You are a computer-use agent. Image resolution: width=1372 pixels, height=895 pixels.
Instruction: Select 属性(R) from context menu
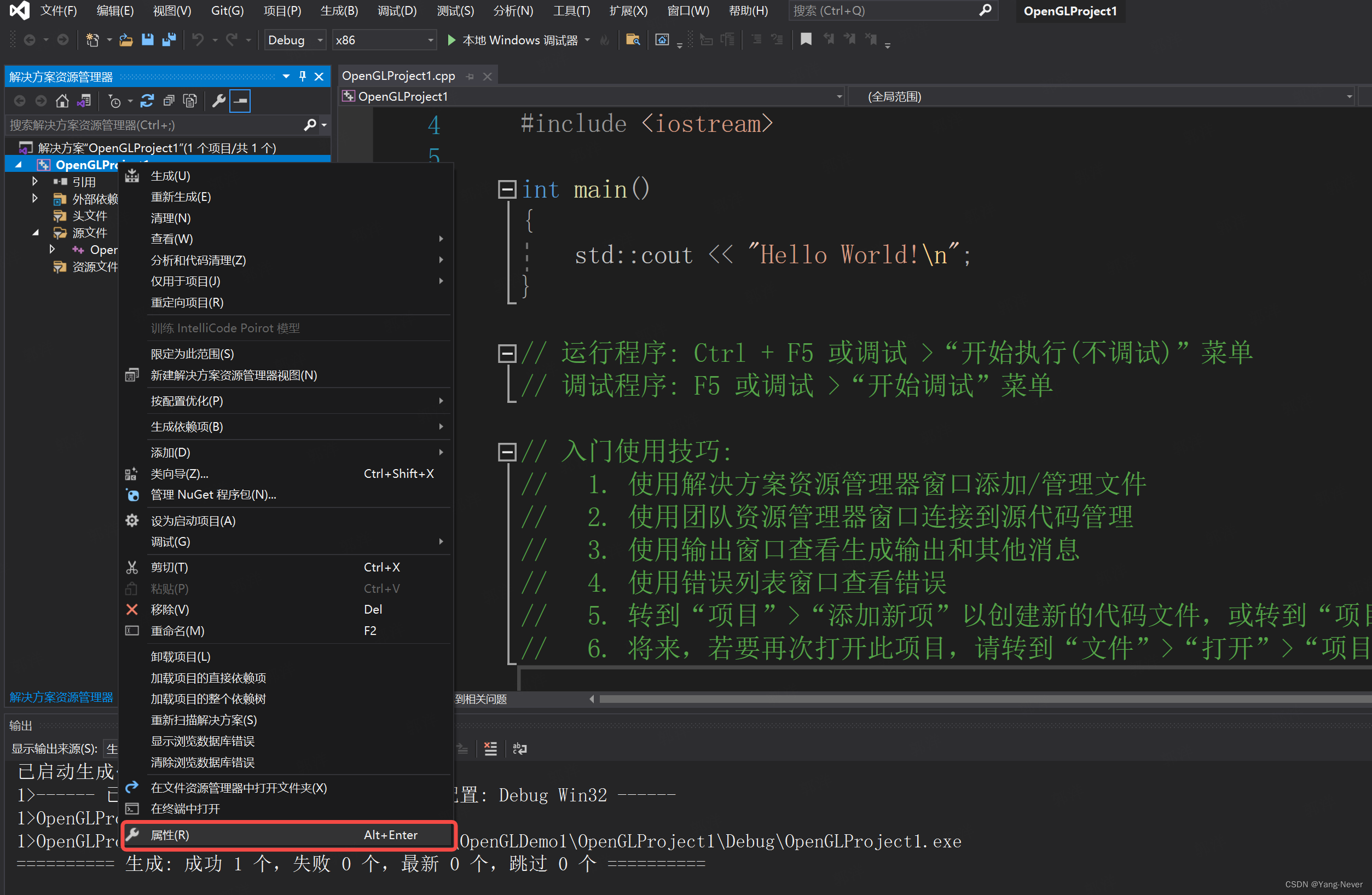click(288, 835)
